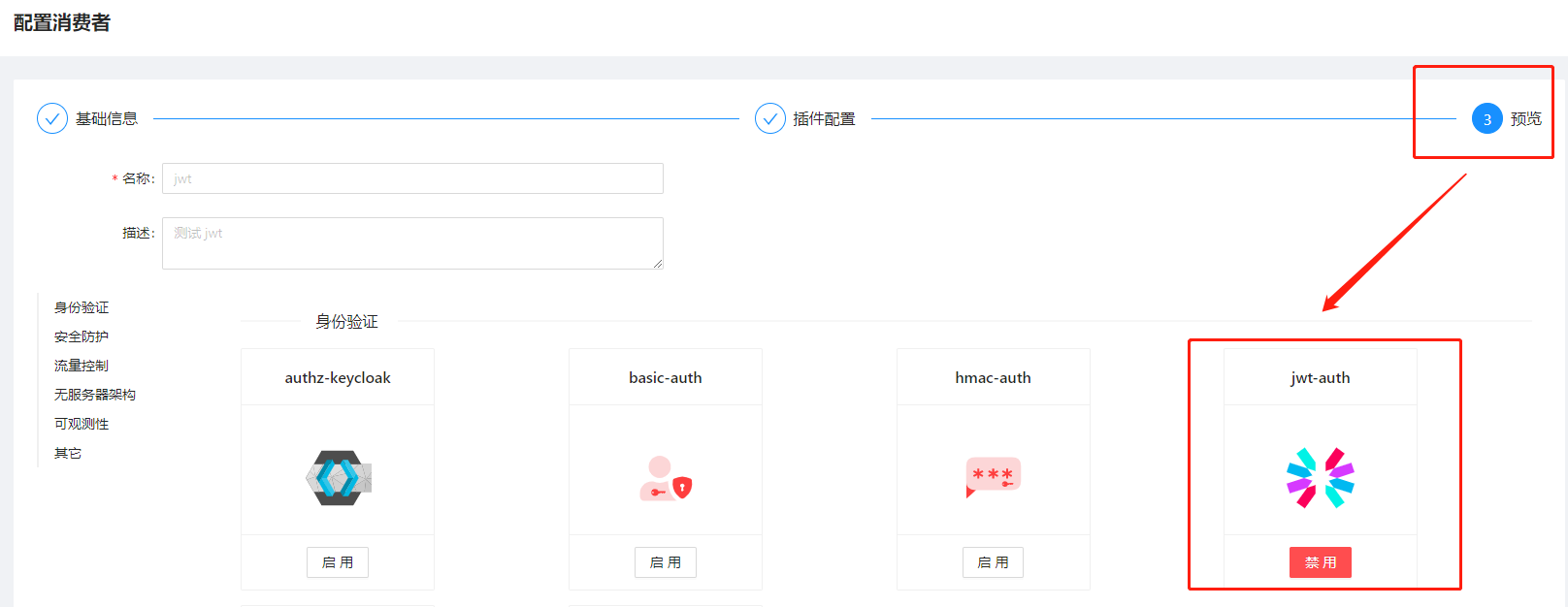Click the authz-keycloak plugin icon

pos(339,477)
